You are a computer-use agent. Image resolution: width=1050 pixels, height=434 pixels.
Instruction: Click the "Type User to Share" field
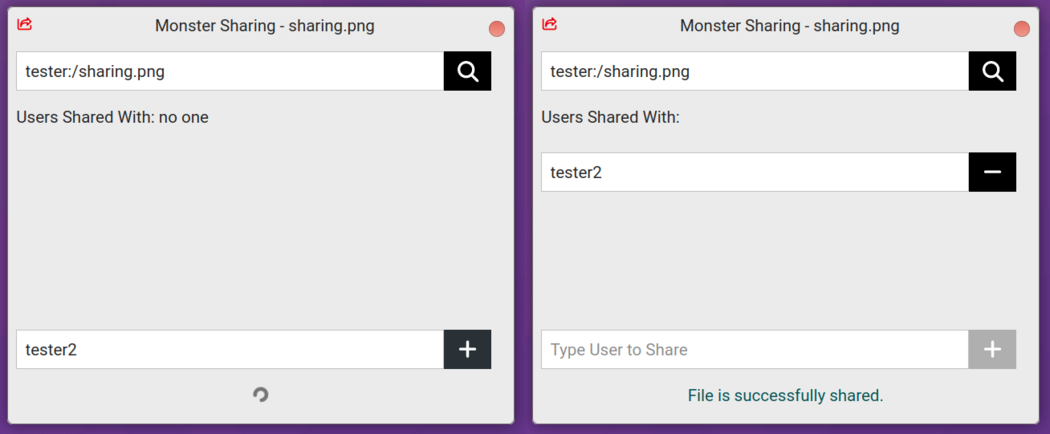(x=755, y=349)
